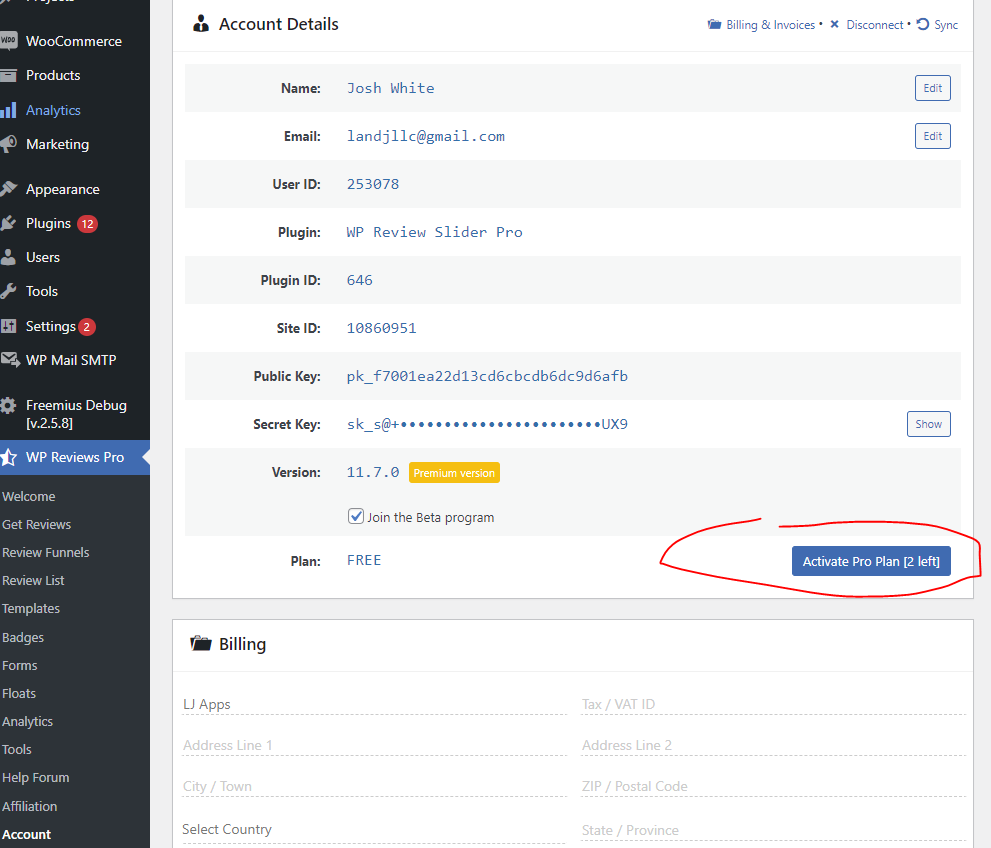Click the Site ID value 10860951

(x=382, y=328)
